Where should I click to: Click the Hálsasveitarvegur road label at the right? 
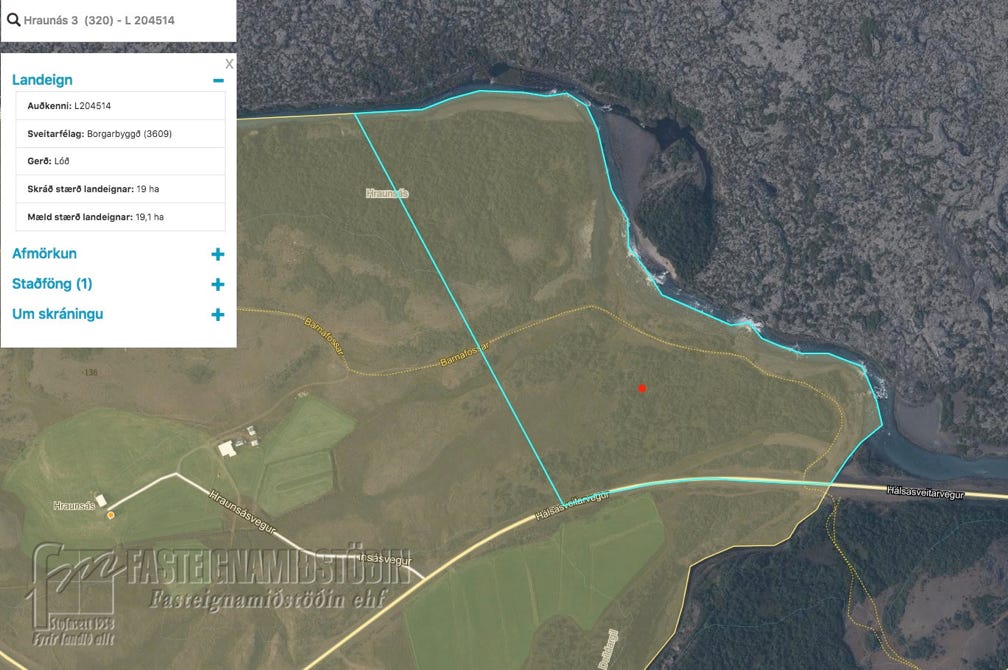click(925, 493)
